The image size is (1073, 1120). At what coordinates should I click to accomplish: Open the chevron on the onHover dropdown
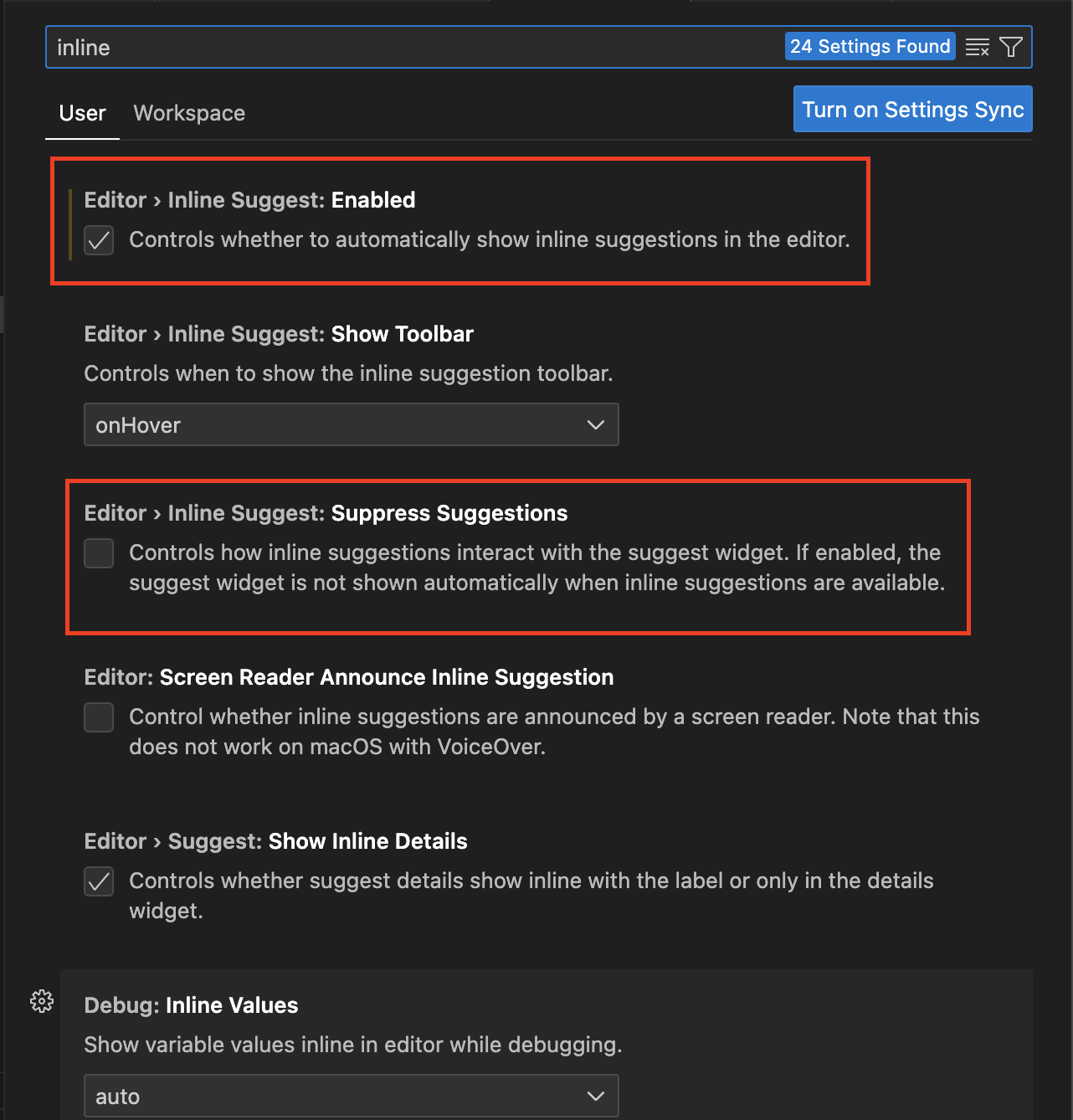pyautogui.click(x=596, y=424)
